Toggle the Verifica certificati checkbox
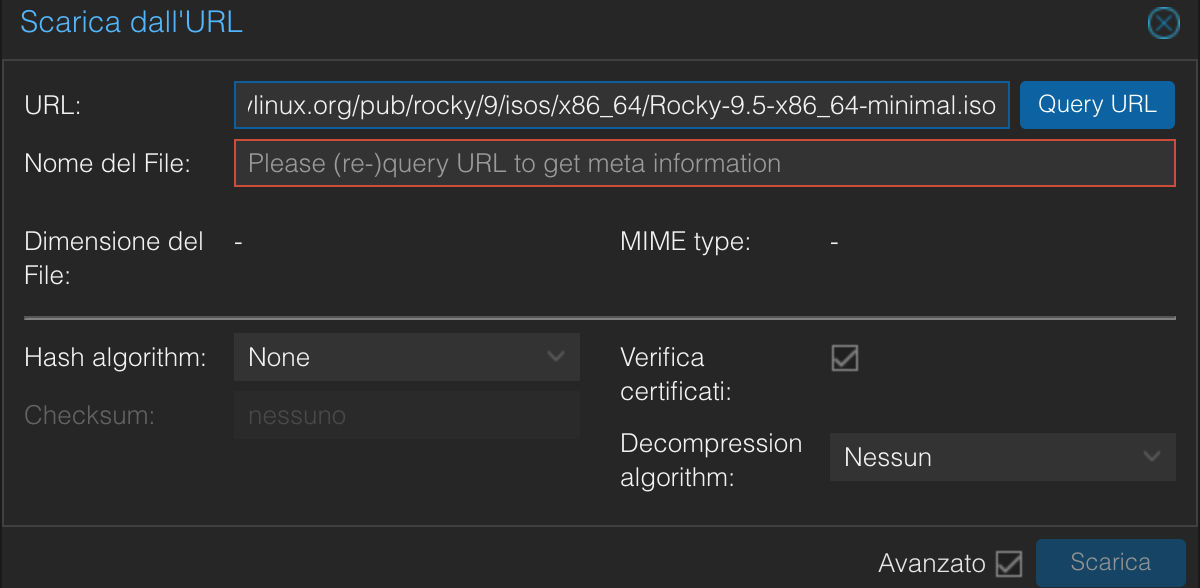This screenshot has width=1200, height=588. coord(845,358)
